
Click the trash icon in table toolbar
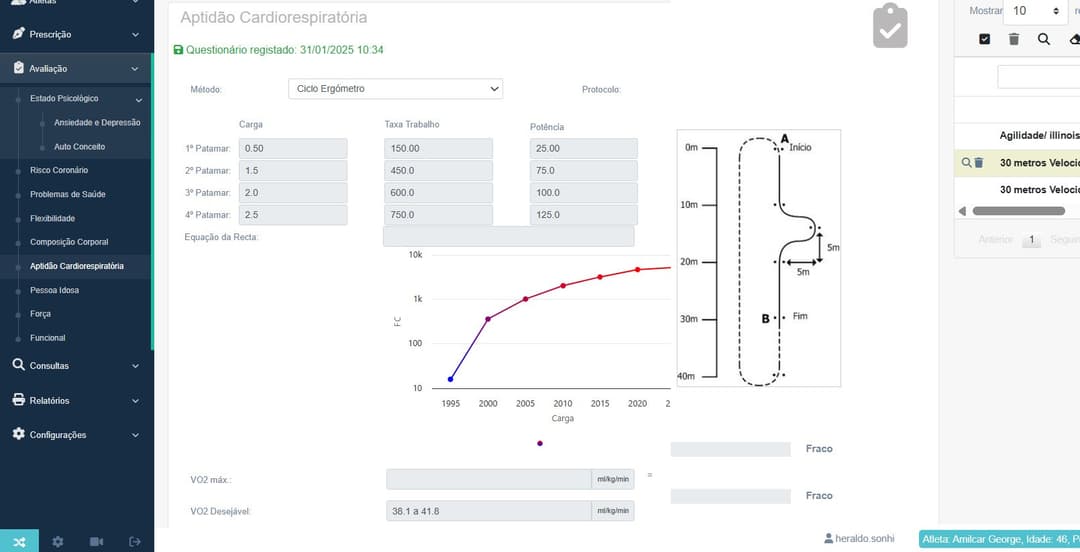pos(1014,39)
